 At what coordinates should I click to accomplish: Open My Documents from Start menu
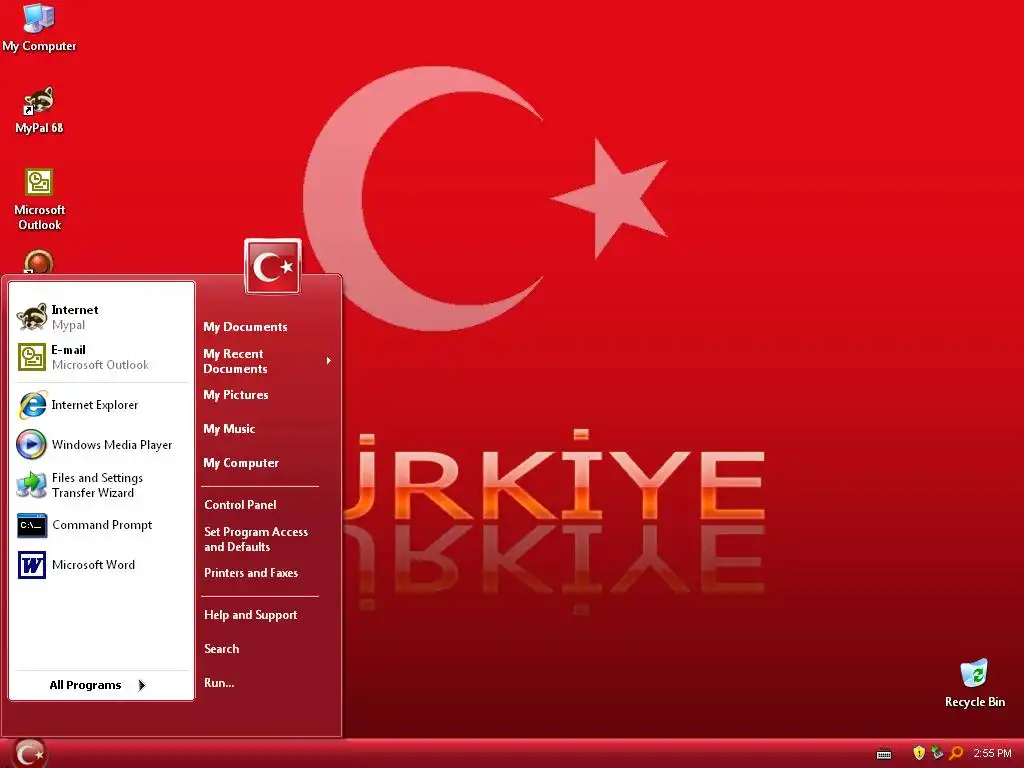246,327
